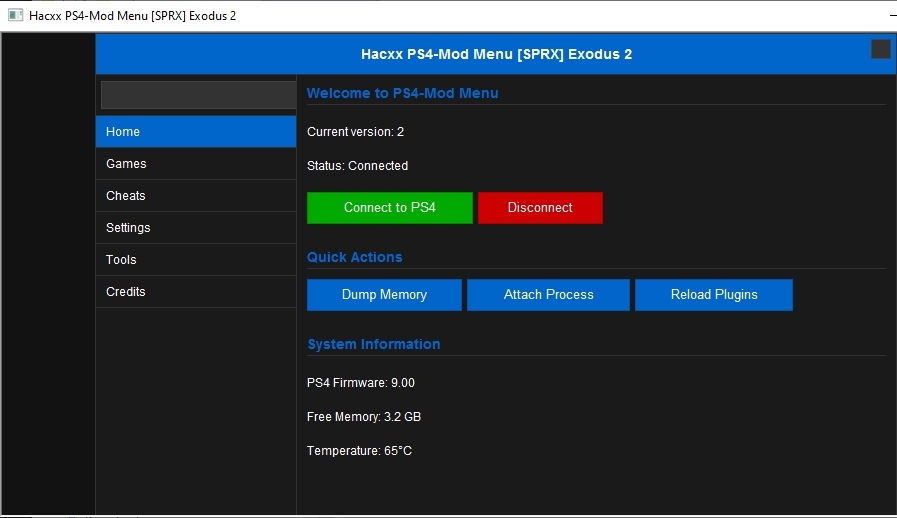Image resolution: width=897 pixels, height=518 pixels.
Task: Focus the search field above Home
Action: pos(199,95)
